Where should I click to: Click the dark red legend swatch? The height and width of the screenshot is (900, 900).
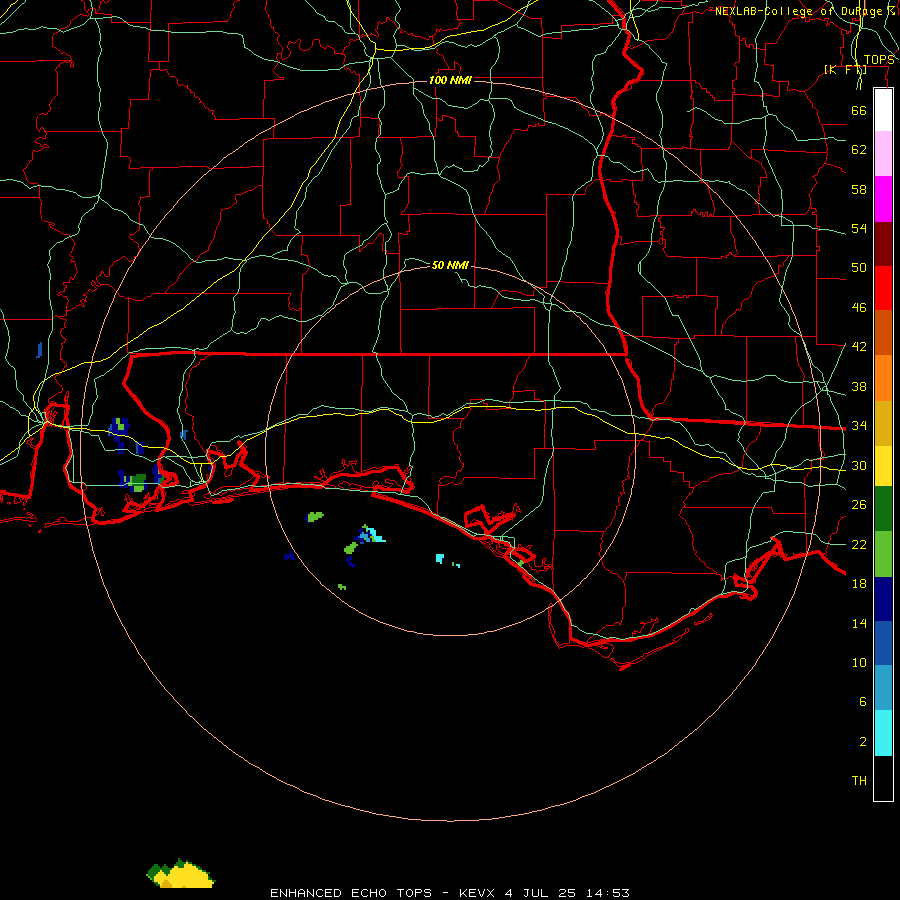pyautogui.click(x=883, y=243)
